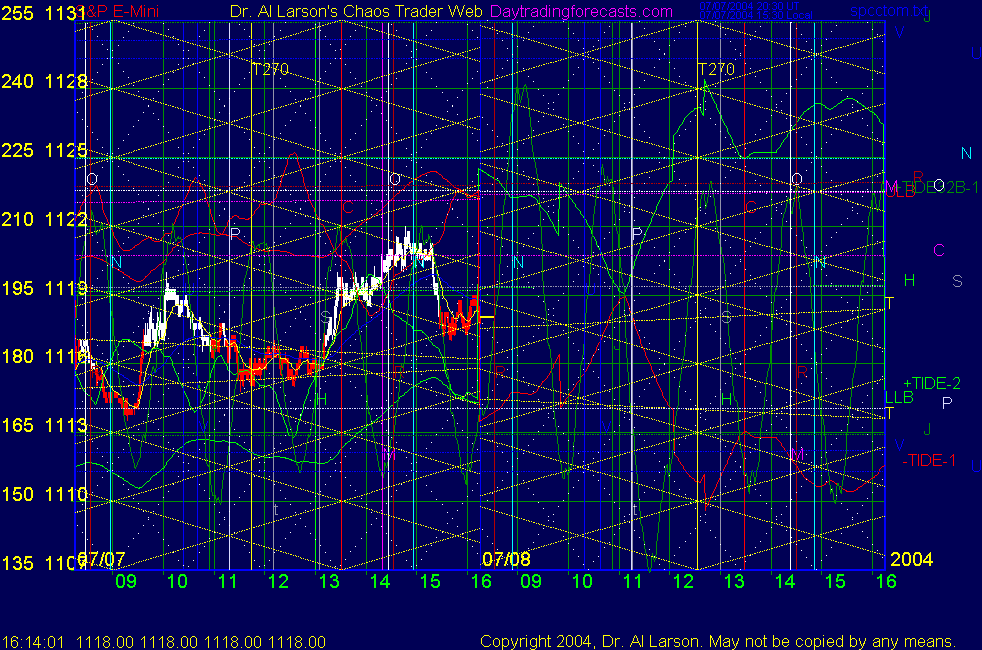Click the 210 1122 price axis label
The image size is (982, 650).
[44, 219]
